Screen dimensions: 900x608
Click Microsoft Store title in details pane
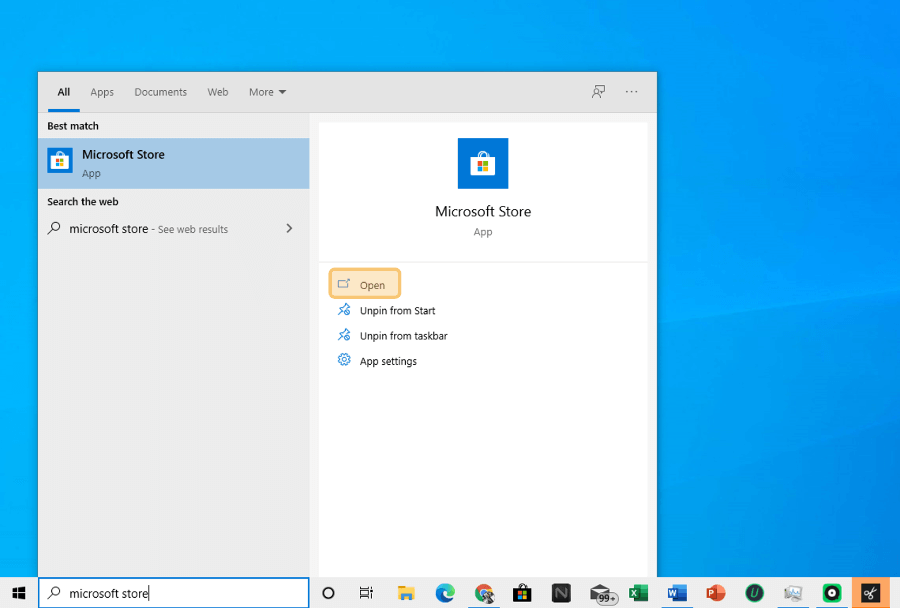[x=483, y=211]
